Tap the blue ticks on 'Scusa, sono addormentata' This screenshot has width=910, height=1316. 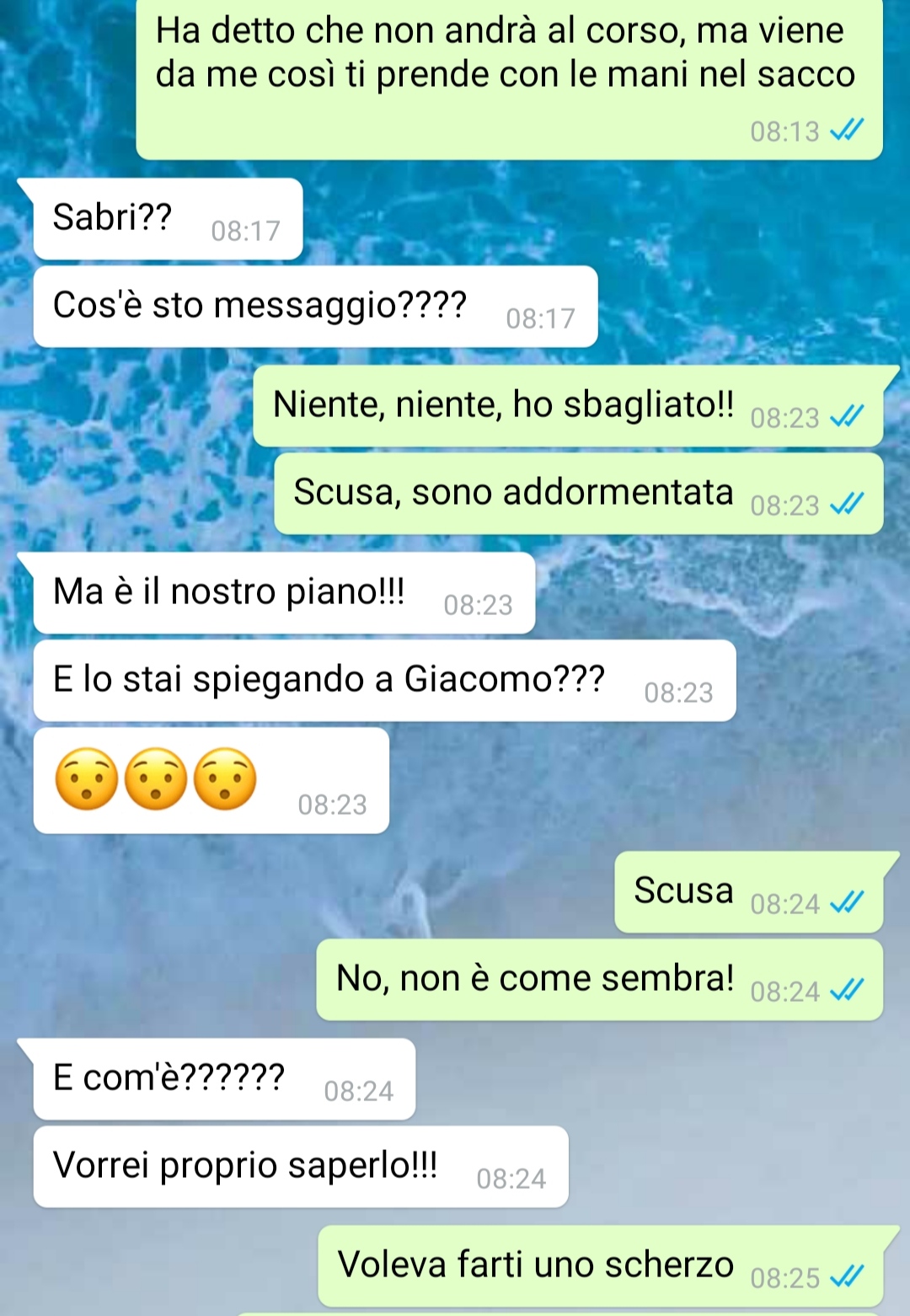pyautogui.click(x=847, y=504)
